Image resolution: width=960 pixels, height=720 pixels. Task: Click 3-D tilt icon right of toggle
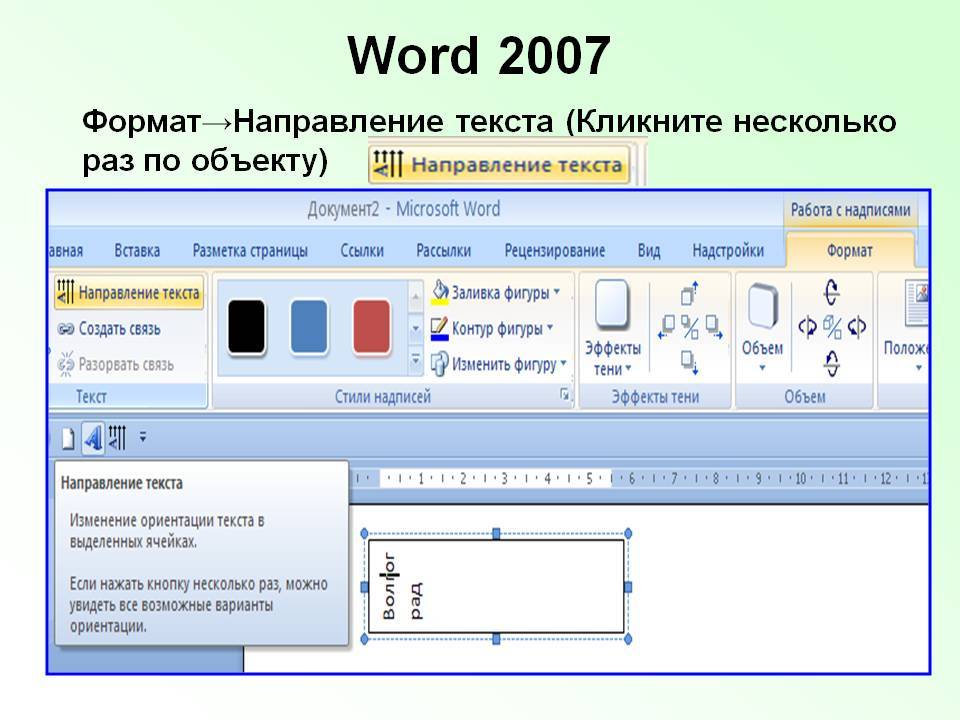[857, 327]
